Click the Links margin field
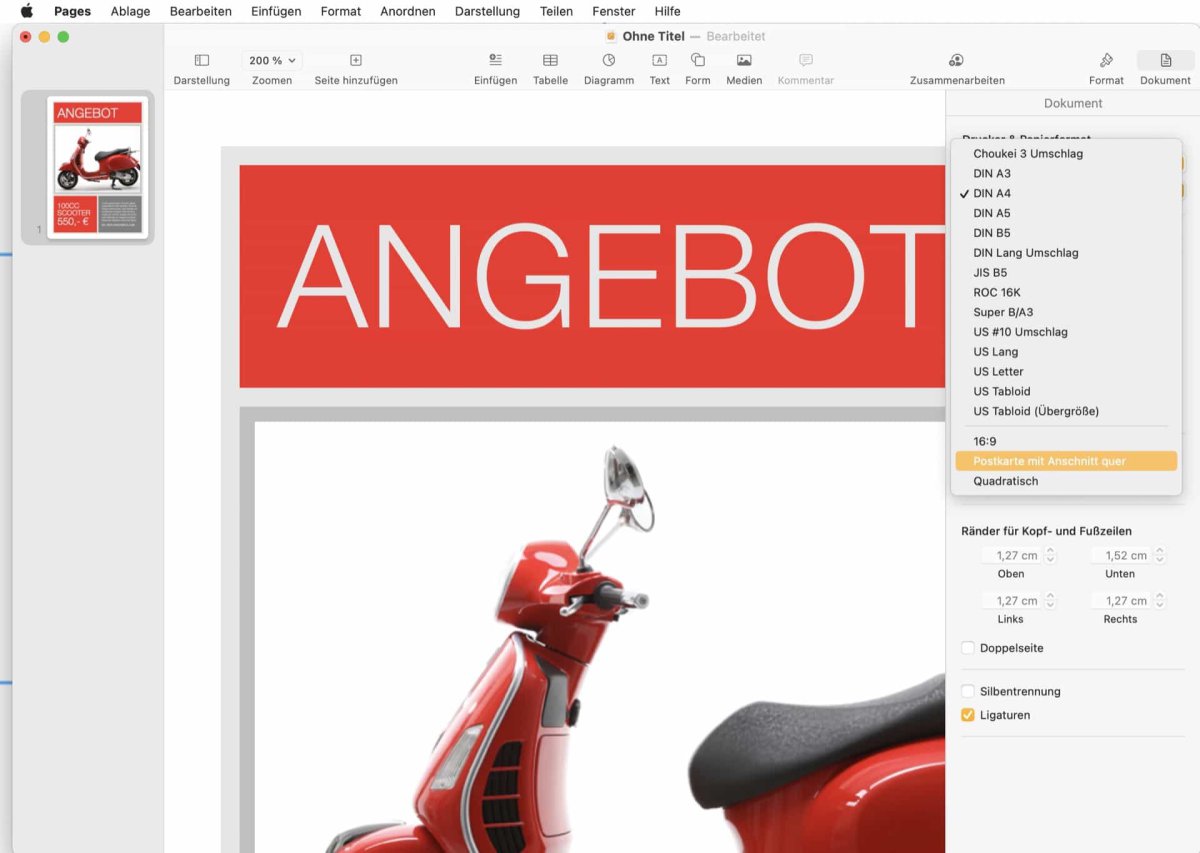The height and width of the screenshot is (853, 1200). pos(1011,601)
